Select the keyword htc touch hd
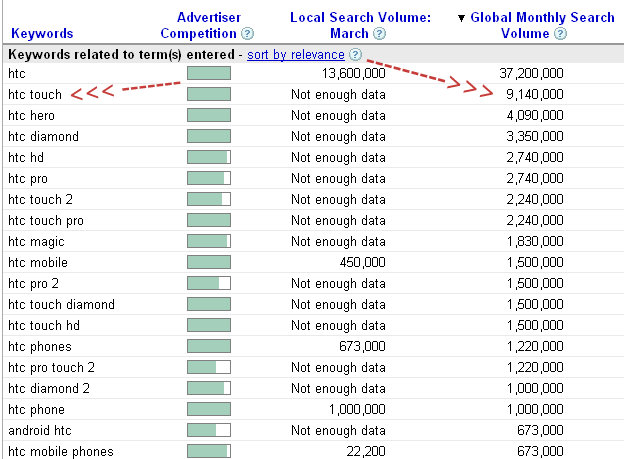624x459 pixels. 44,326
